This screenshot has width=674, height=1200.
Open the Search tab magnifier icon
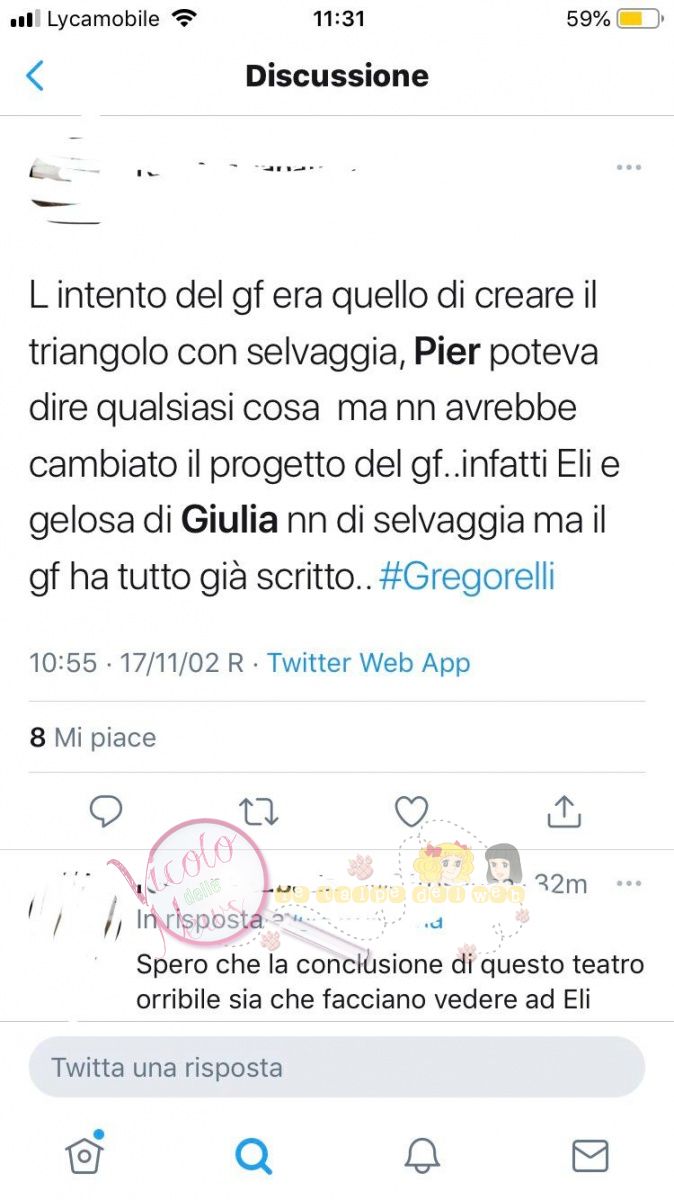[253, 1156]
